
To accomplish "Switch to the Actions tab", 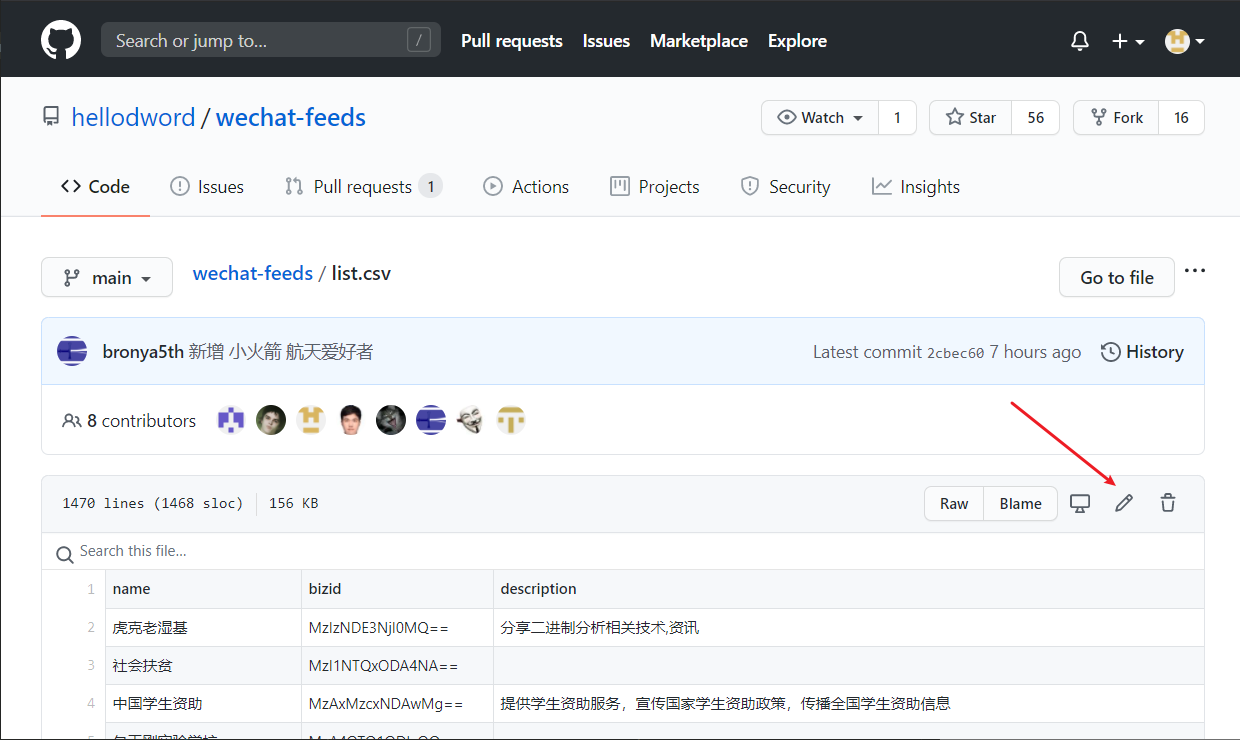I will coord(526,187).
